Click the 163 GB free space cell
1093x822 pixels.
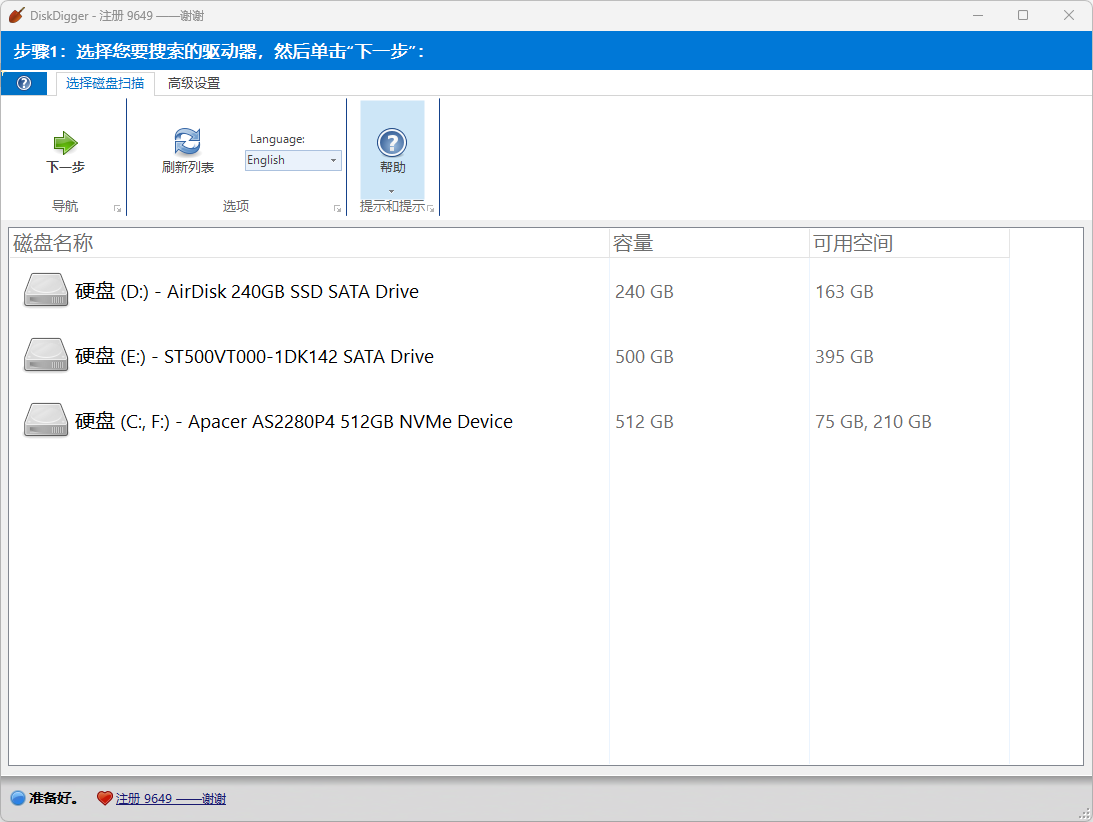click(844, 291)
